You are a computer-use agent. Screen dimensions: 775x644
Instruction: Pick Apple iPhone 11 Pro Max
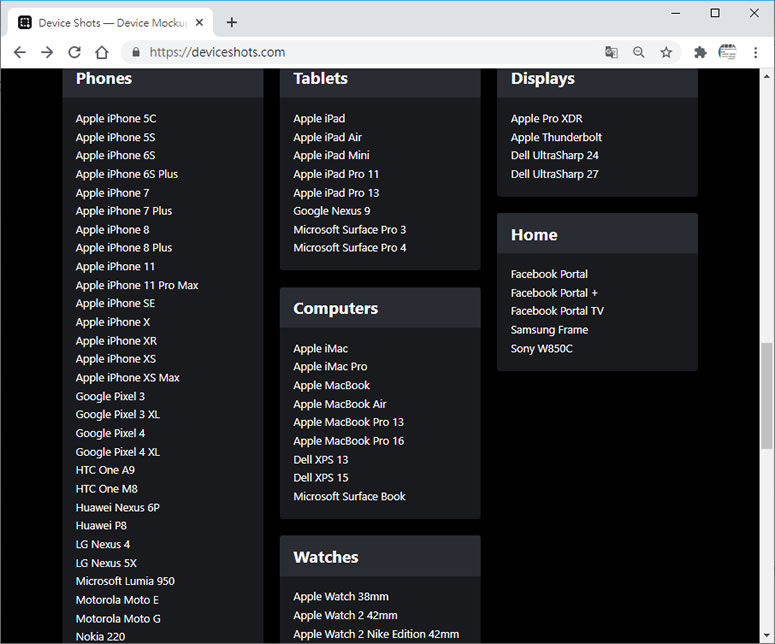click(x=137, y=285)
